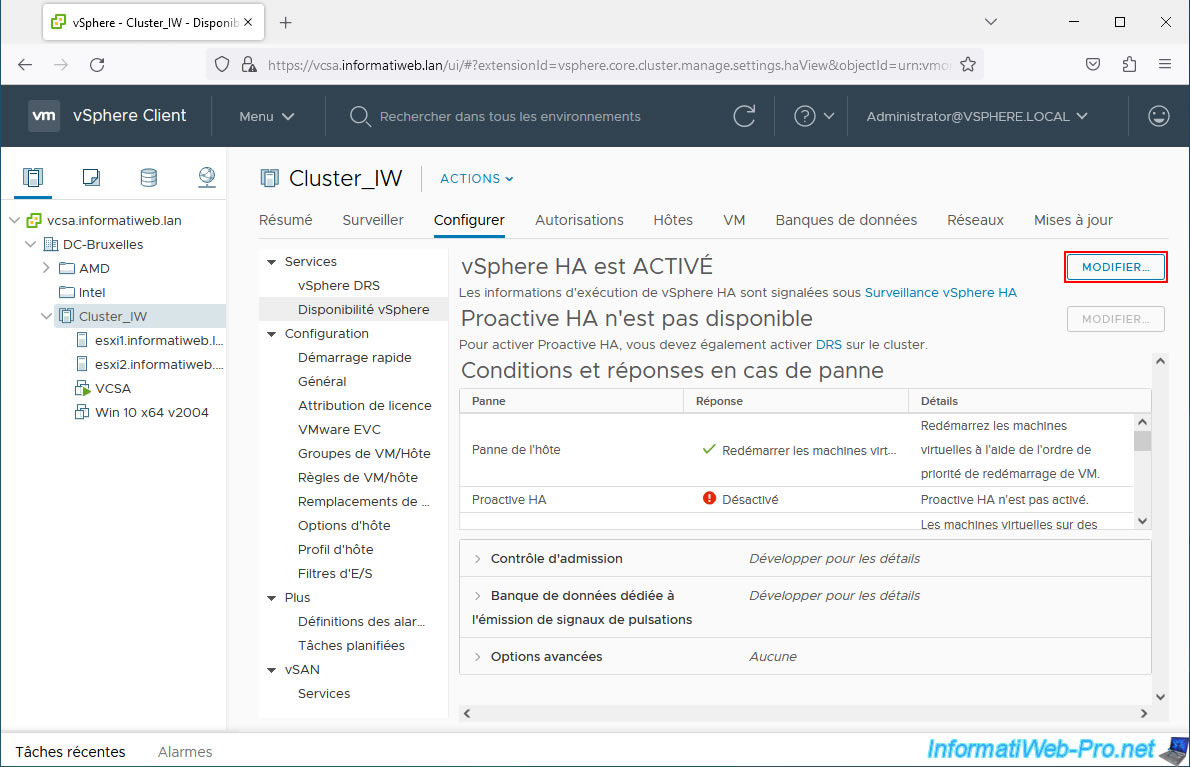
Task: Click MODIFIER button for vSphere HA
Action: 1115,267
